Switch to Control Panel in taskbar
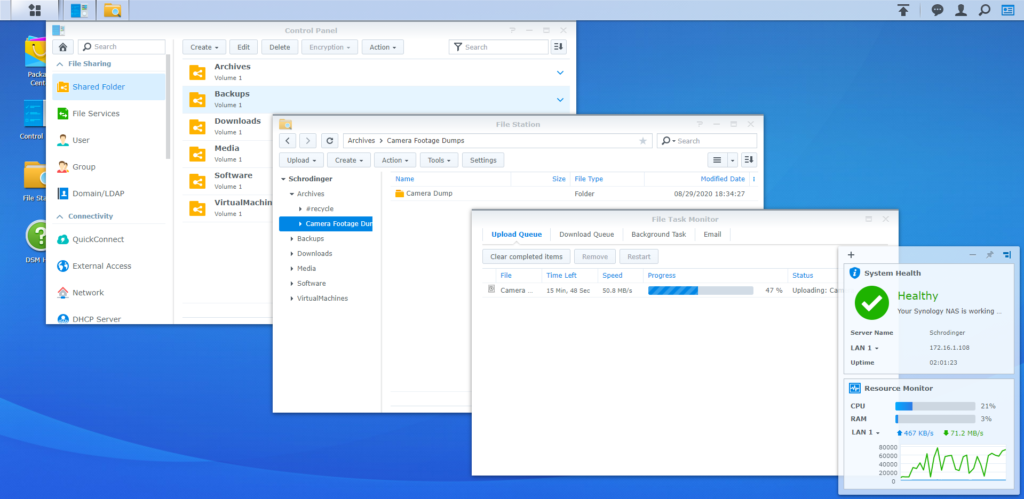Image resolution: width=1024 pixels, height=499 pixels. point(80,10)
